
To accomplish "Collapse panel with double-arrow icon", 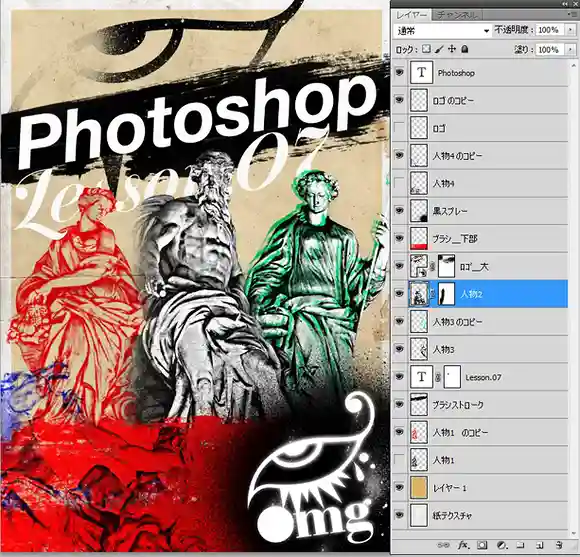I will (565, 4).
